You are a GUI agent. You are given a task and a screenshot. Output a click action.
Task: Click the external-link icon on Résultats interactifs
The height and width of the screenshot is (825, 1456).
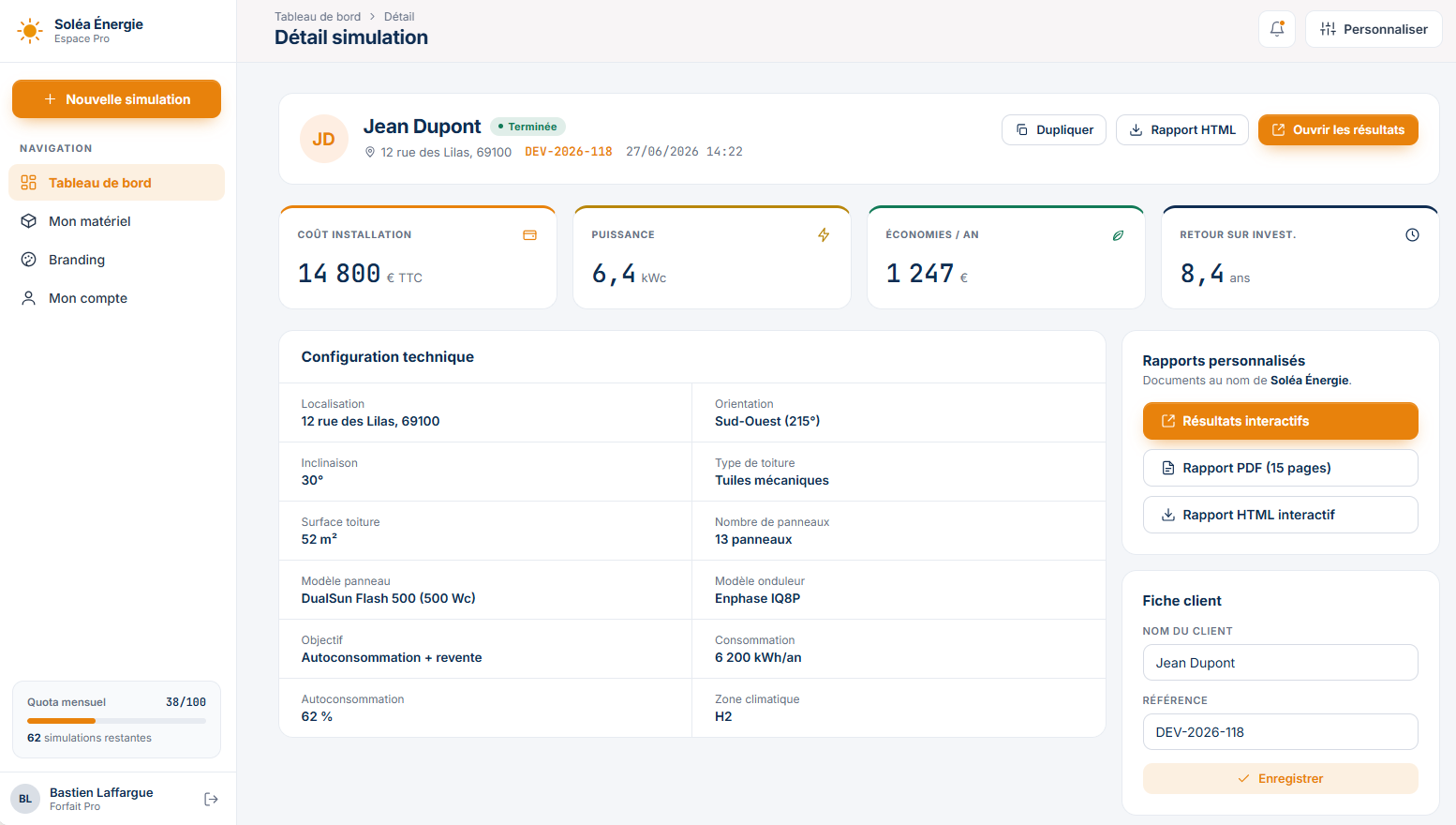1168,421
